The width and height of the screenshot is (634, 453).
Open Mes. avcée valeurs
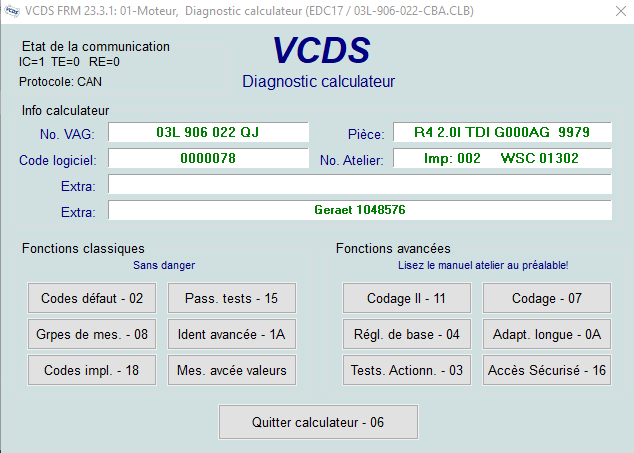coord(232,370)
